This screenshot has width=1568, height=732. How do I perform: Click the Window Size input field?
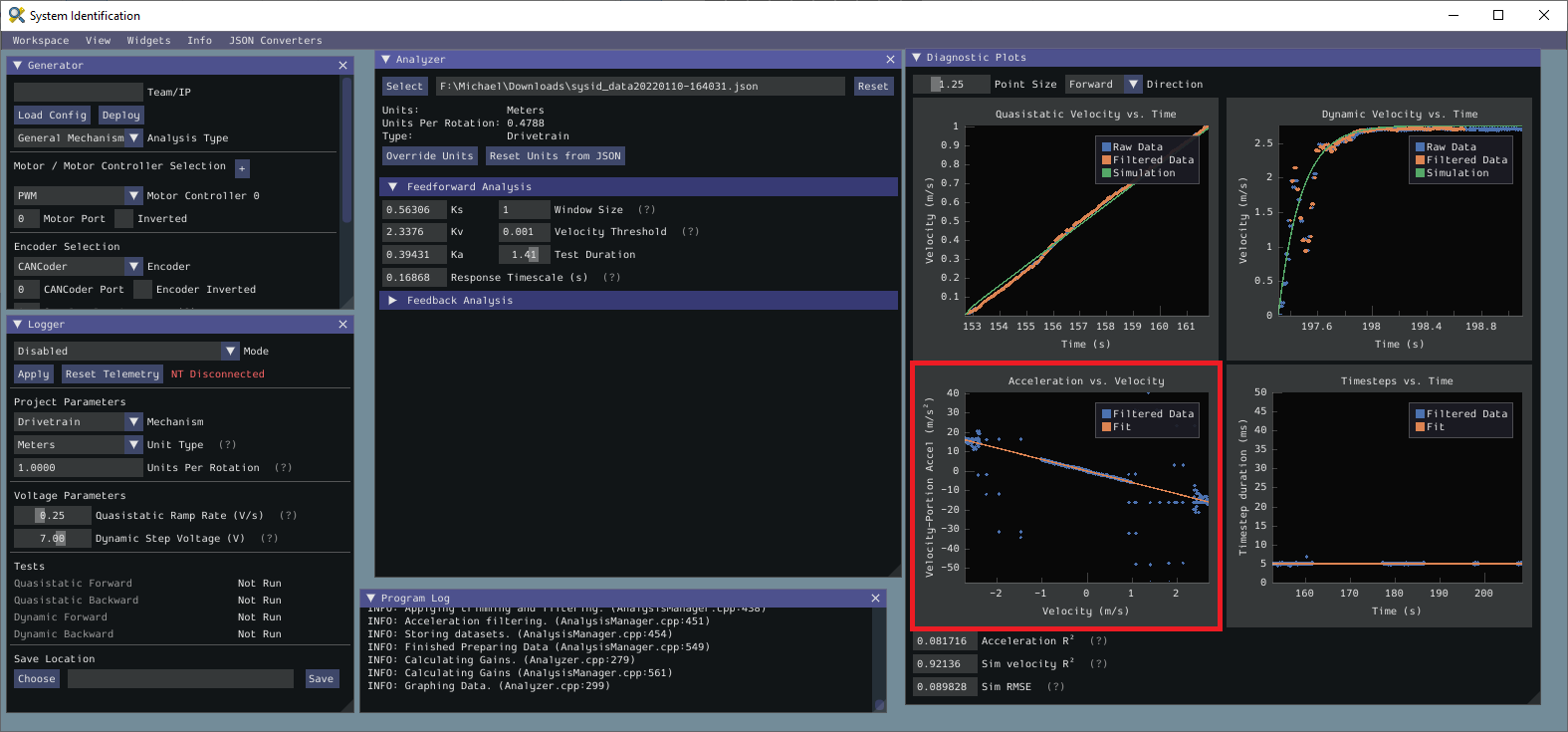tap(524, 210)
